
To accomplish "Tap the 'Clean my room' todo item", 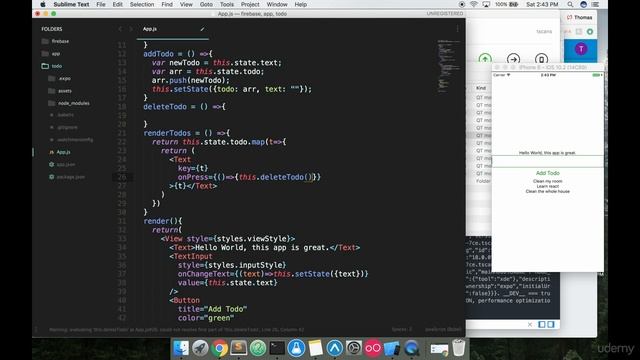I will (548, 181).
